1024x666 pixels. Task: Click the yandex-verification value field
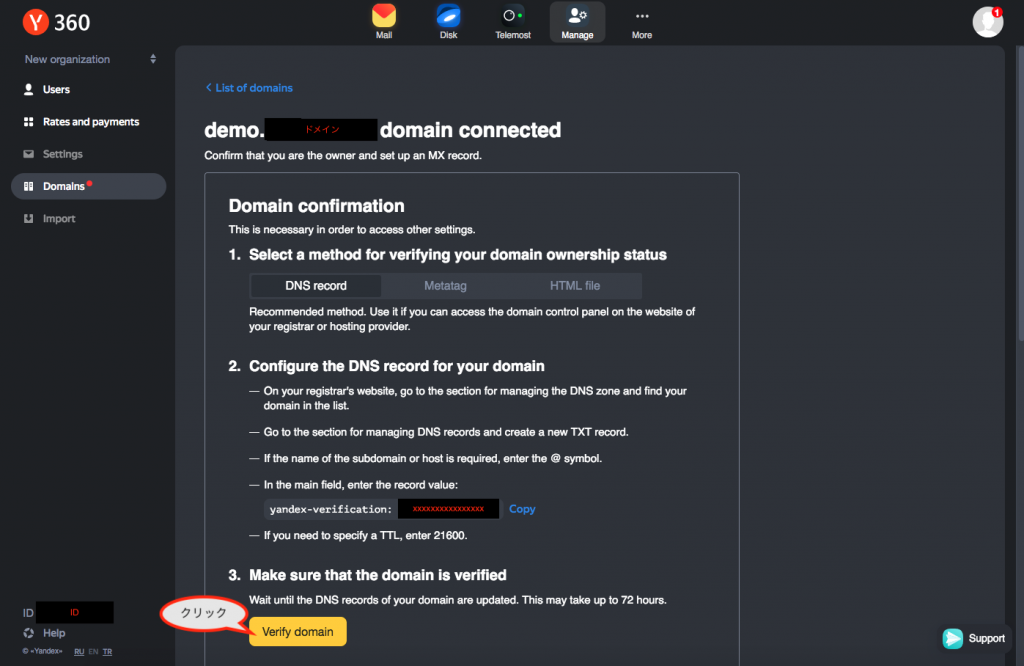pos(381,509)
